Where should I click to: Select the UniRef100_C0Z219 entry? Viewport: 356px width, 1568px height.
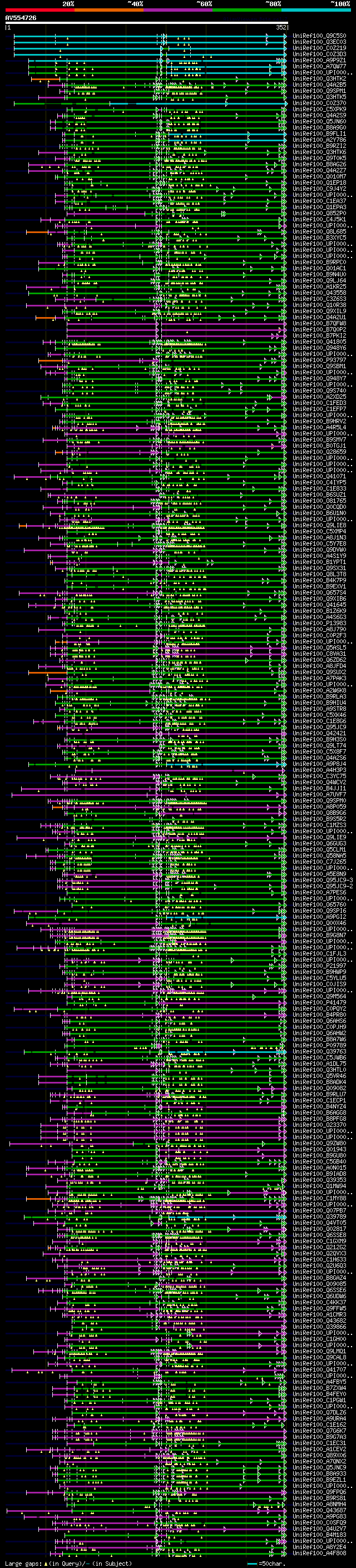(x=319, y=48)
